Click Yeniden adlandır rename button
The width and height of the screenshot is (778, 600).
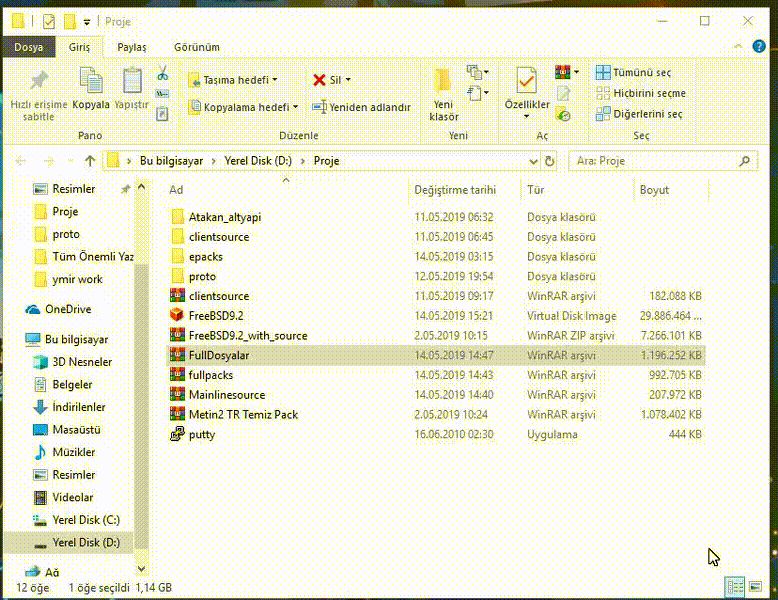pos(361,107)
